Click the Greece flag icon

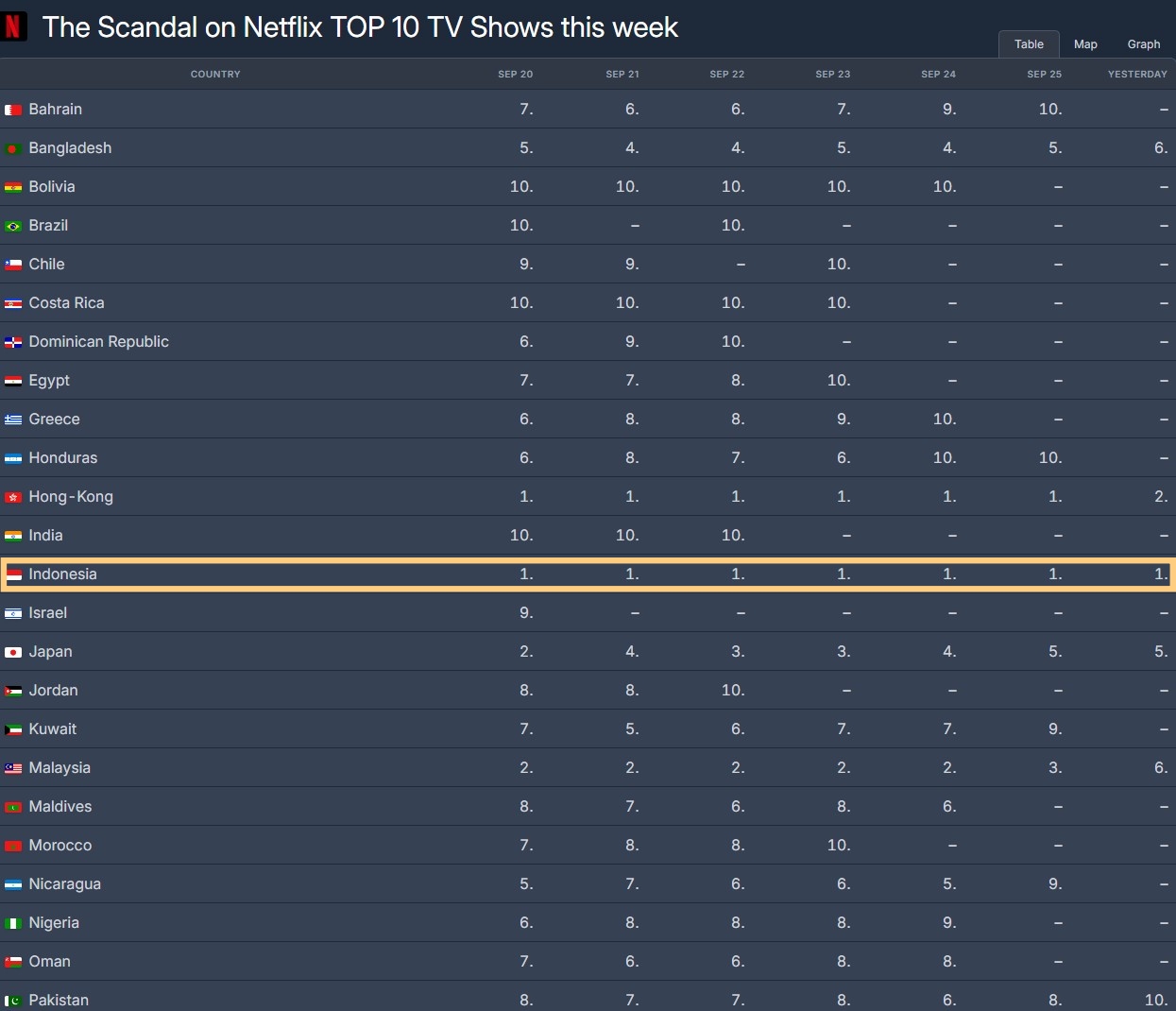point(13,420)
